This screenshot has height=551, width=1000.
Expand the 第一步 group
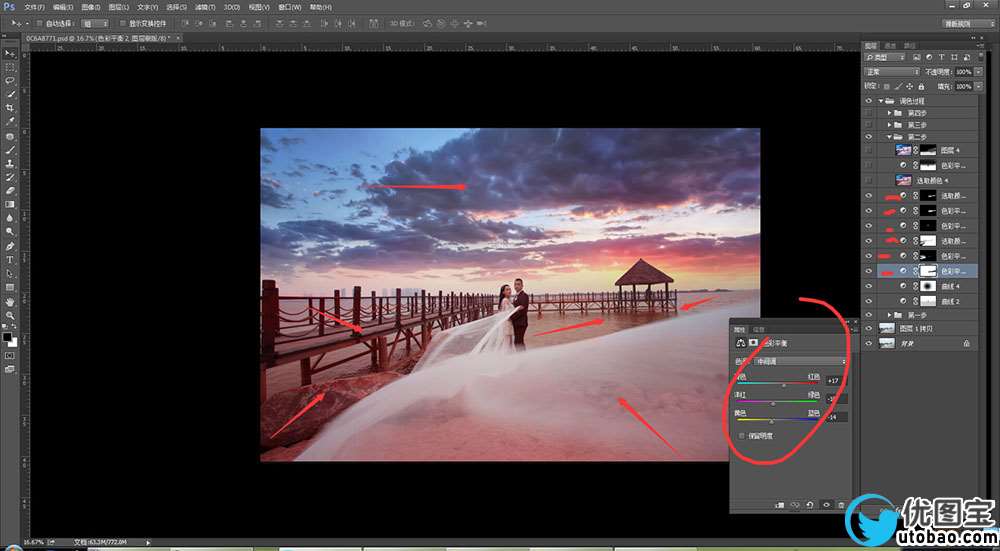[x=890, y=315]
